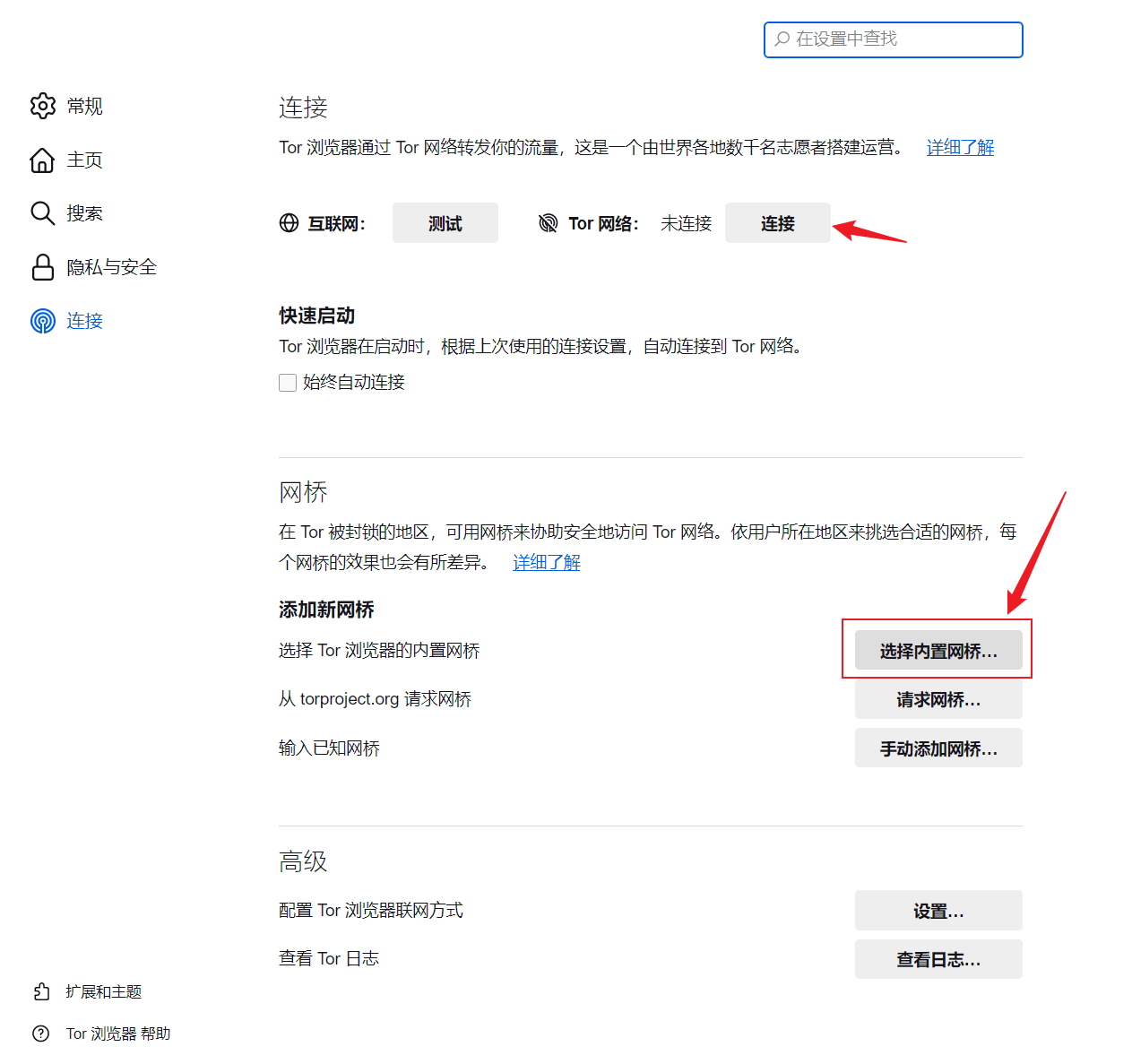Click the 配置 Tor 浏览器联网方式 label

(x=371, y=910)
